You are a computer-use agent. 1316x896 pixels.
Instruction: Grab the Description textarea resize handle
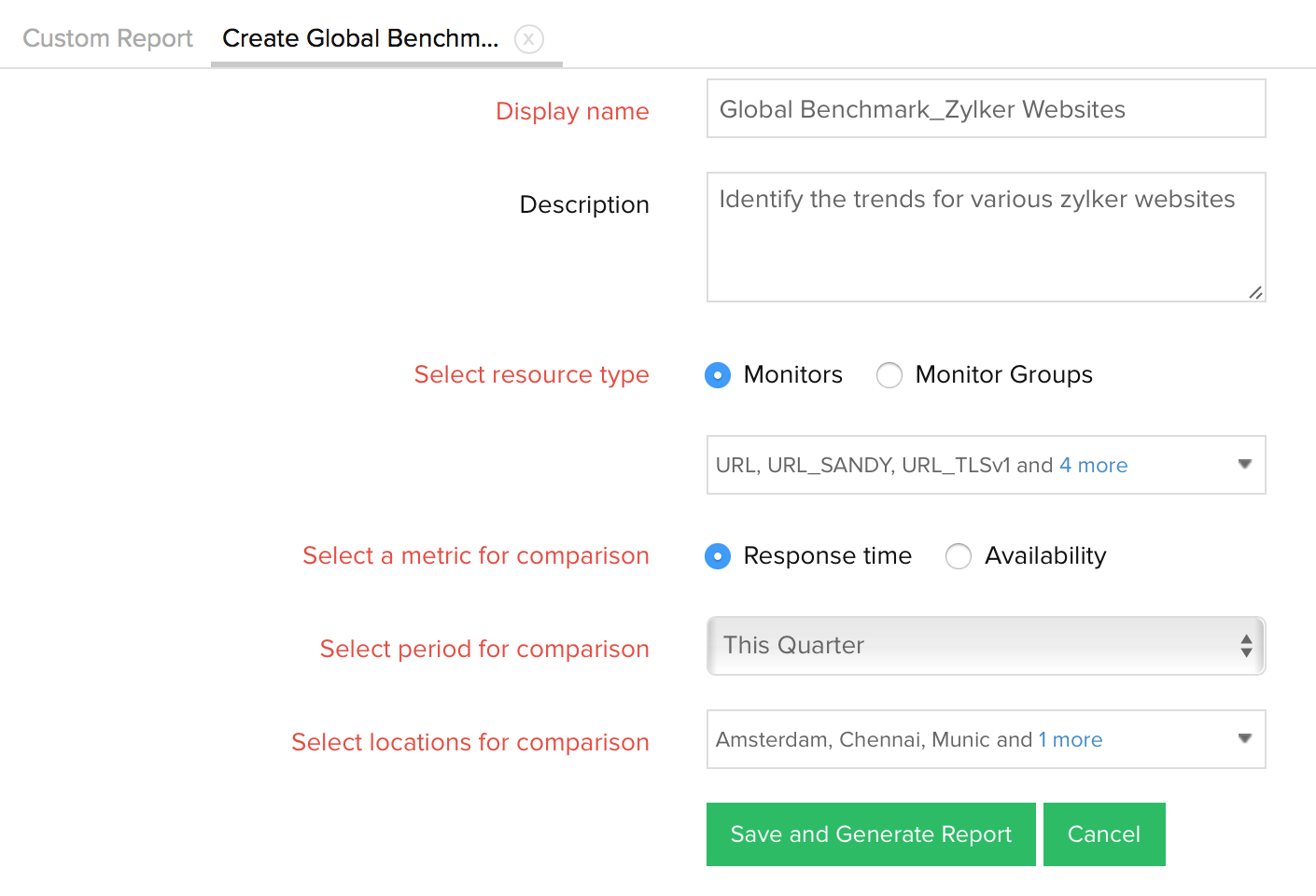pos(1255,292)
